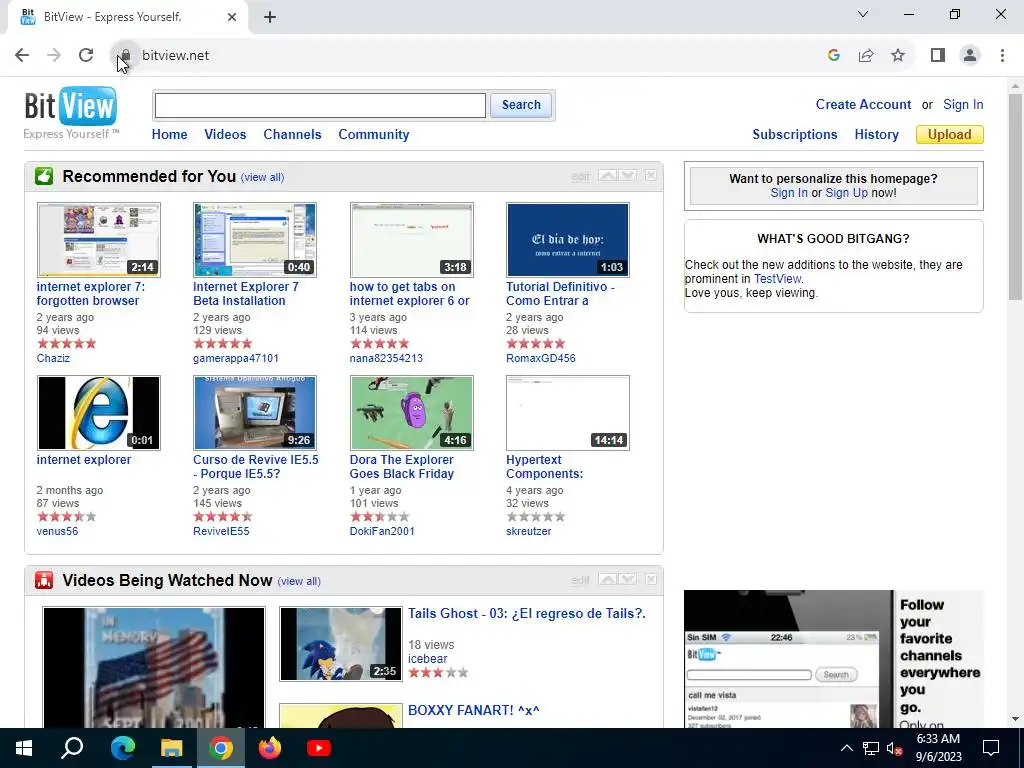Bookmark this page with star icon
1024x768 pixels.
(898, 56)
